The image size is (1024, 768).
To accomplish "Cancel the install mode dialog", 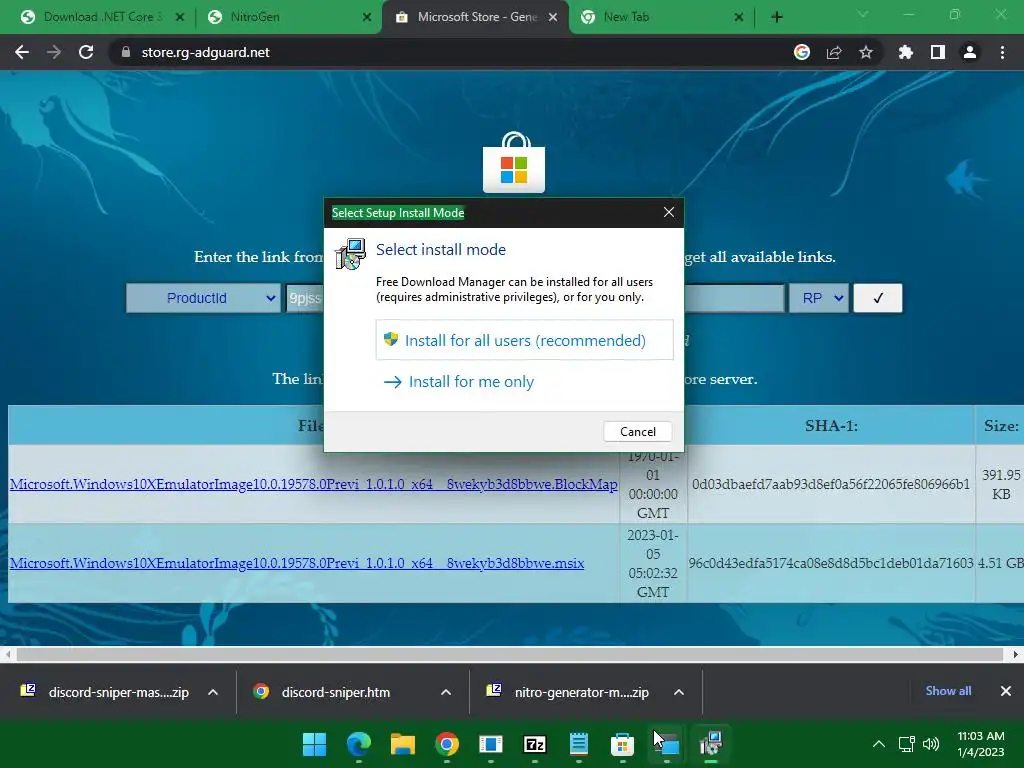I will point(637,432).
